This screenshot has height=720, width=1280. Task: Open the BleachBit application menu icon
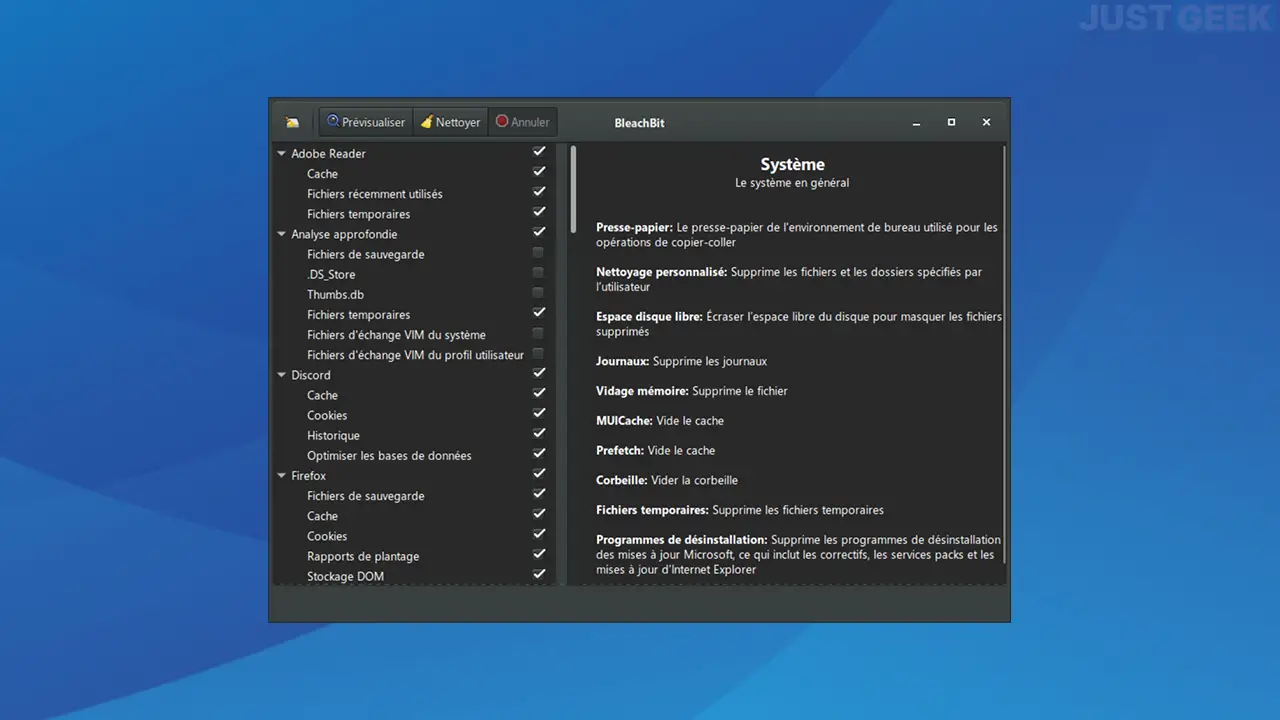tap(292, 122)
